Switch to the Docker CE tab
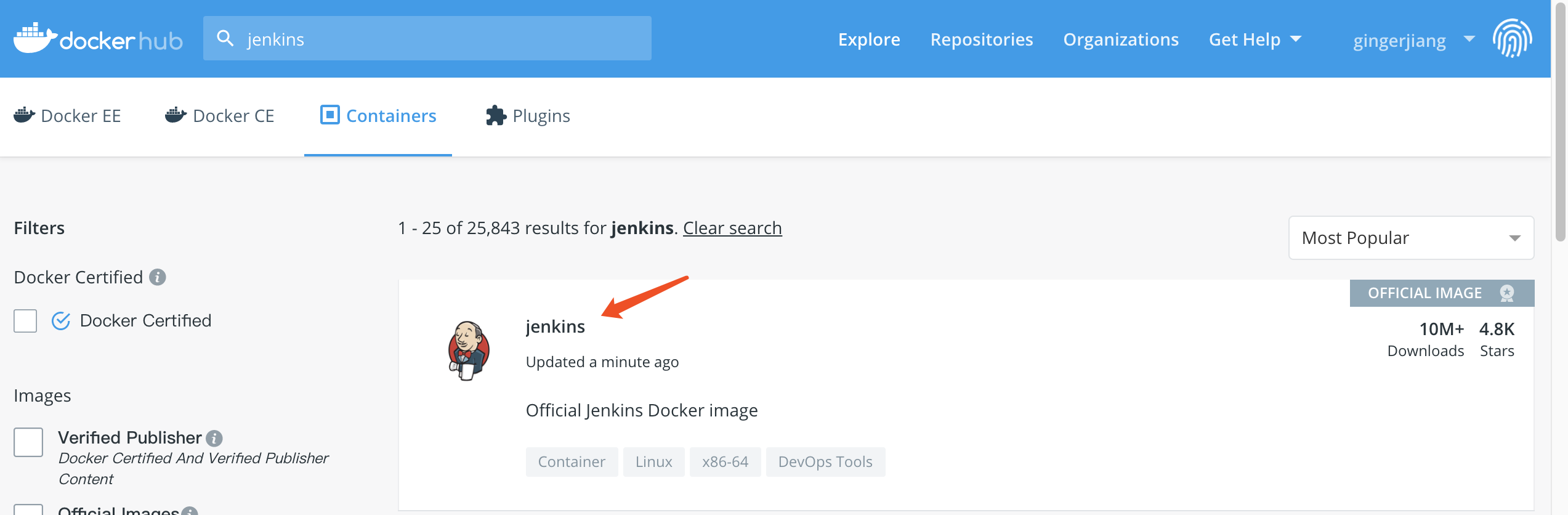The height and width of the screenshot is (515, 1568). click(220, 116)
